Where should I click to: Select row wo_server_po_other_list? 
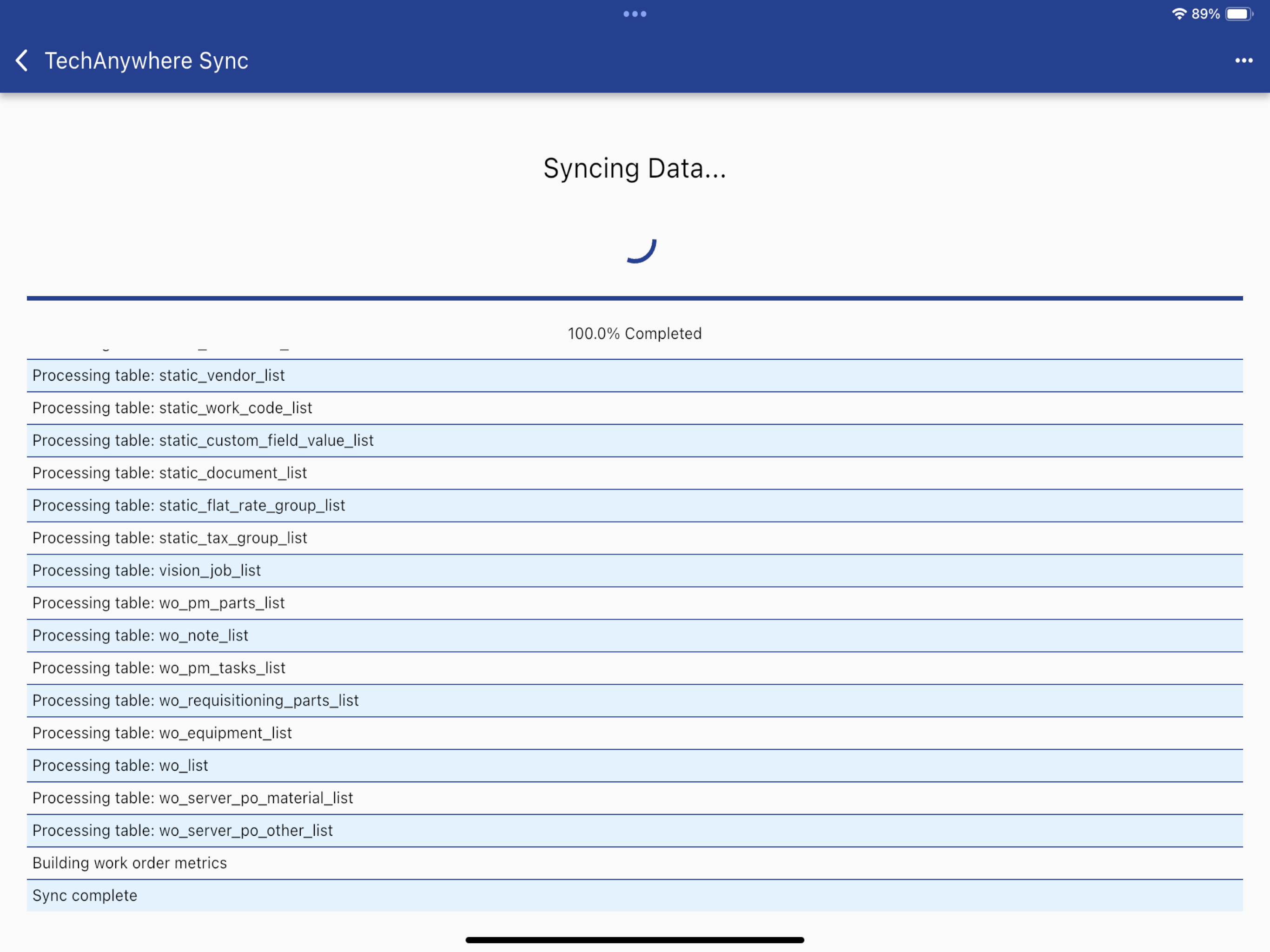point(635,830)
